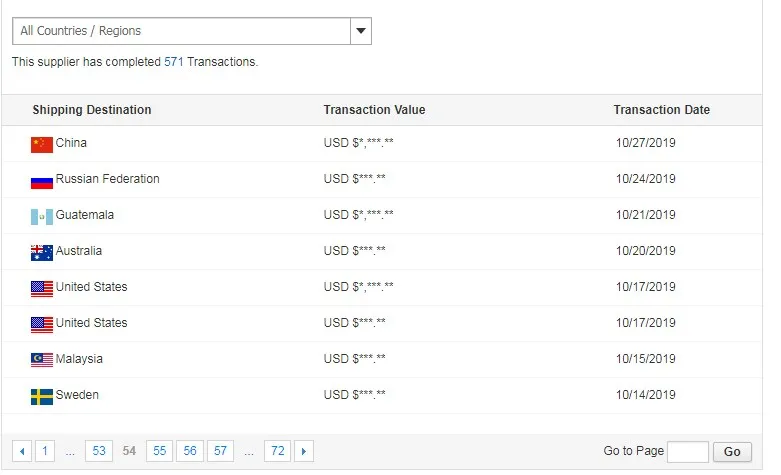Jump to last page 72
The width and height of the screenshot is (781, 475).
pyautogui.click(x=278, y=451)
